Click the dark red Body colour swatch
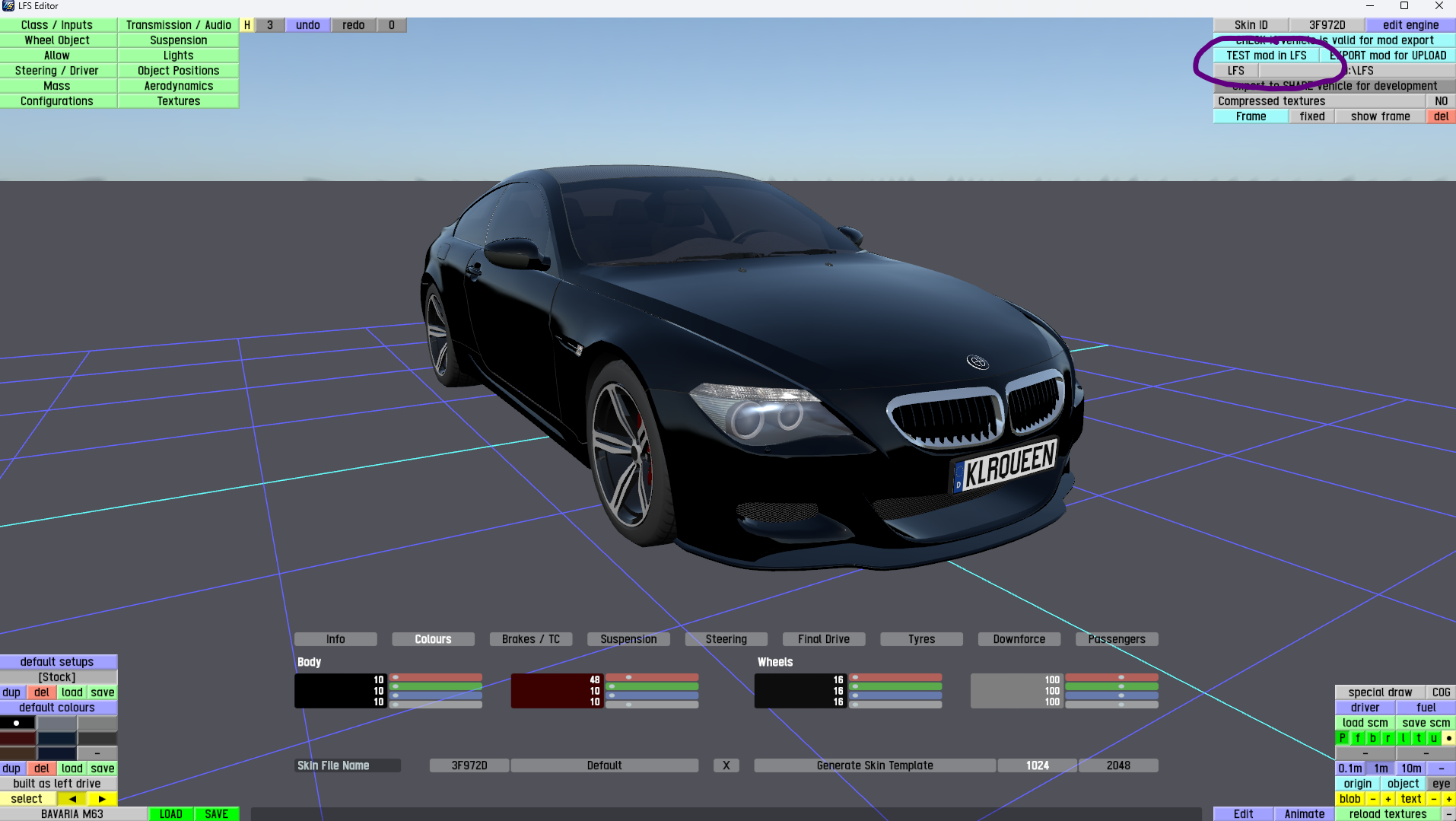 557,691
